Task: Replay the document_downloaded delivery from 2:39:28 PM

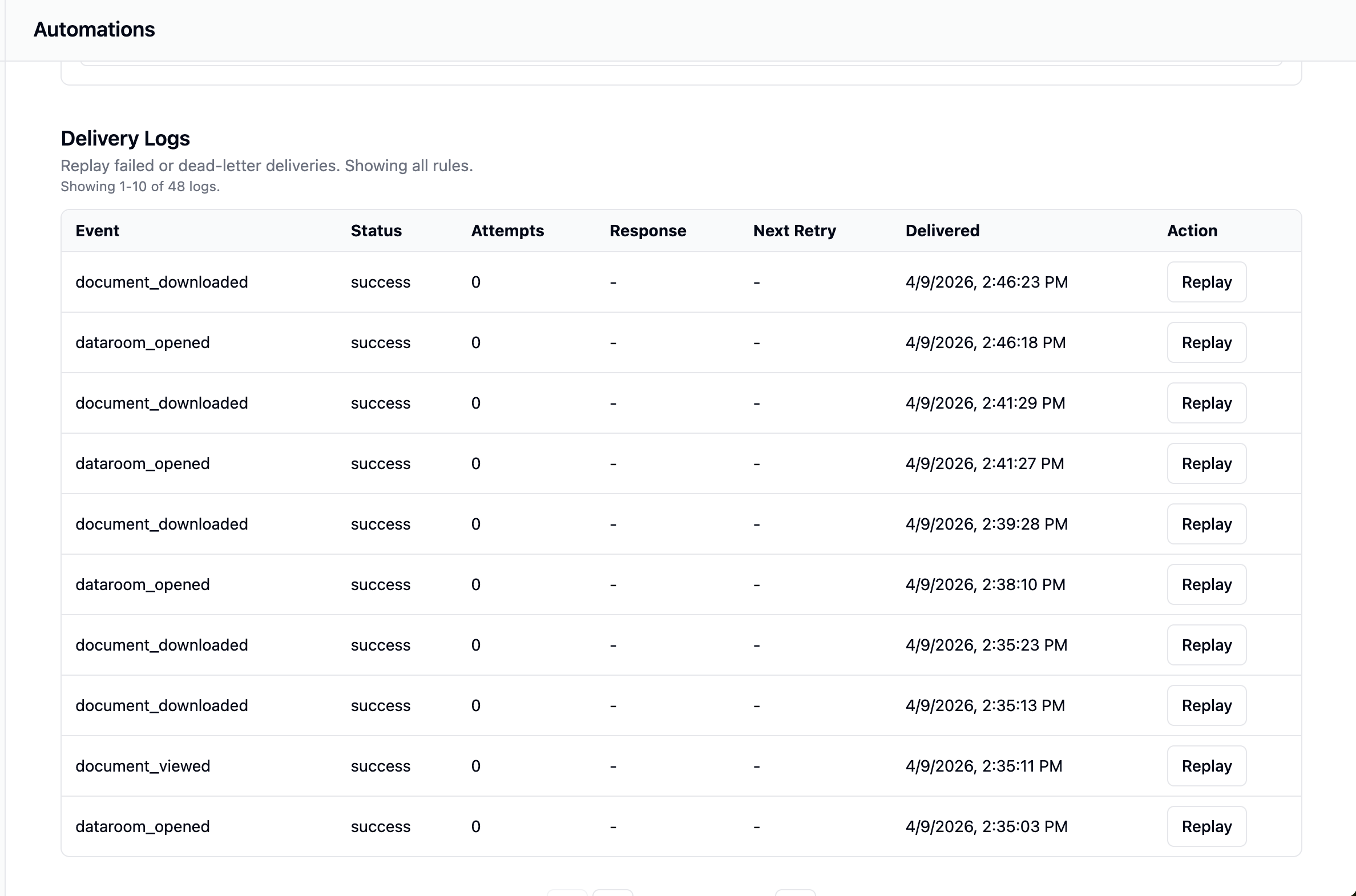Action: [1206, 524]
